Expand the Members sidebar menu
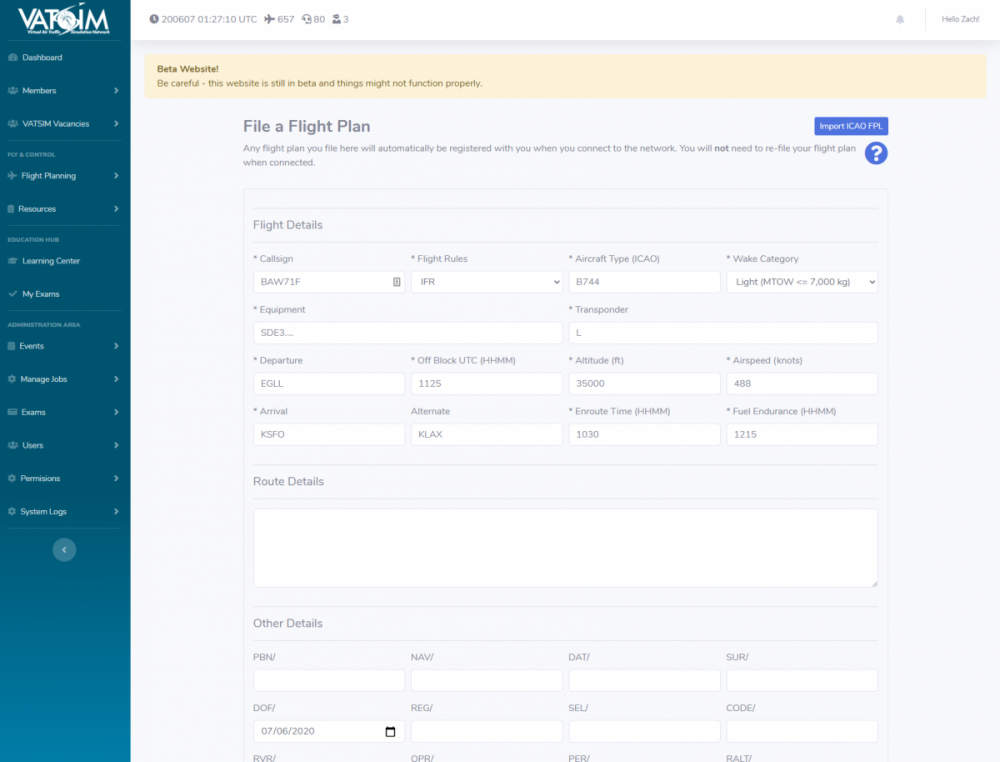Image resolution: width=1000 pixels, height=762 pixels. click(x=64, y=91)
